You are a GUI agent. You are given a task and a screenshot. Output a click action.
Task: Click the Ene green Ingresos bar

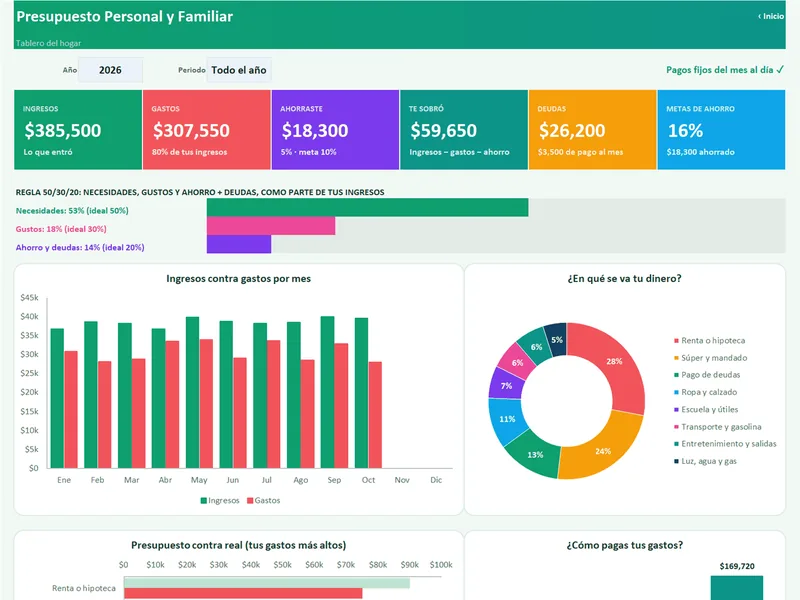(57, 398)
